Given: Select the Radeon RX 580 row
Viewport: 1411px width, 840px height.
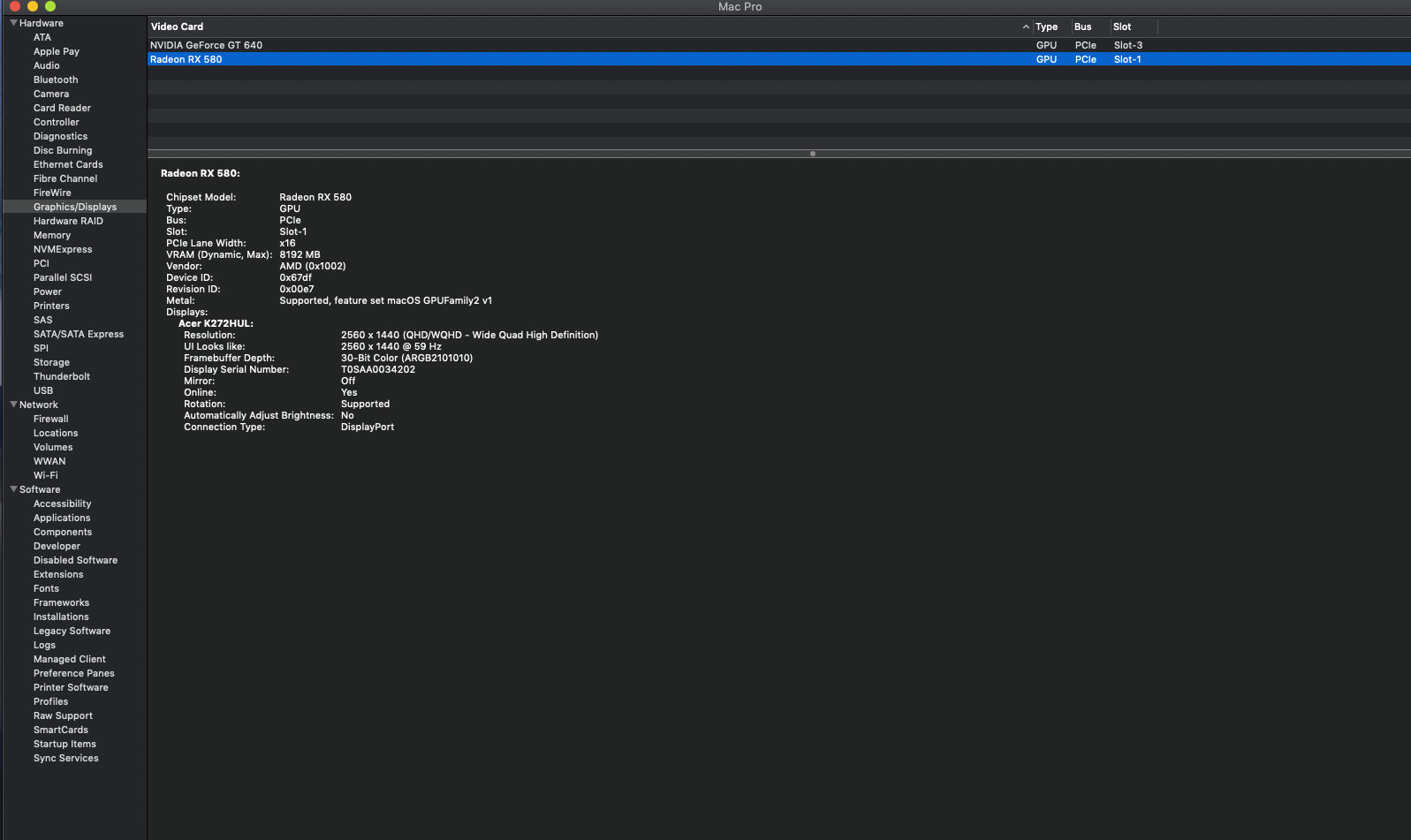Looking at the screenshot, I should 778,59.
